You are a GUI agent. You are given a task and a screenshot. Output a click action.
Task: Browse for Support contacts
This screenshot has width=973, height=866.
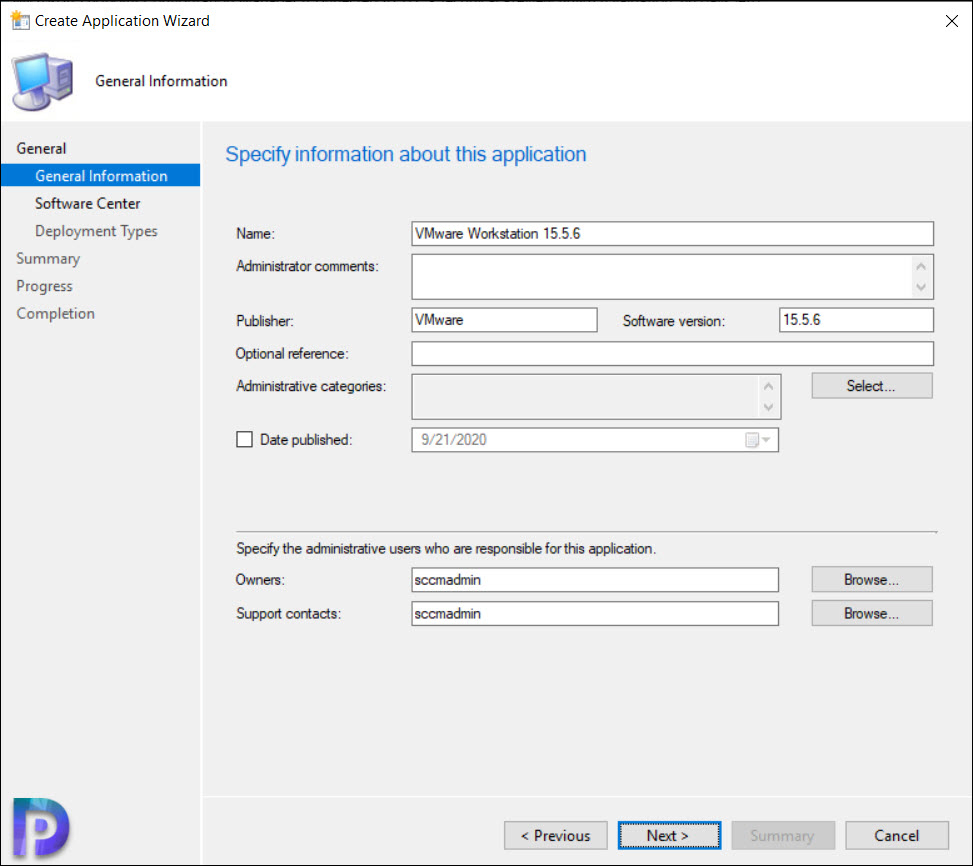coord(871,613)
